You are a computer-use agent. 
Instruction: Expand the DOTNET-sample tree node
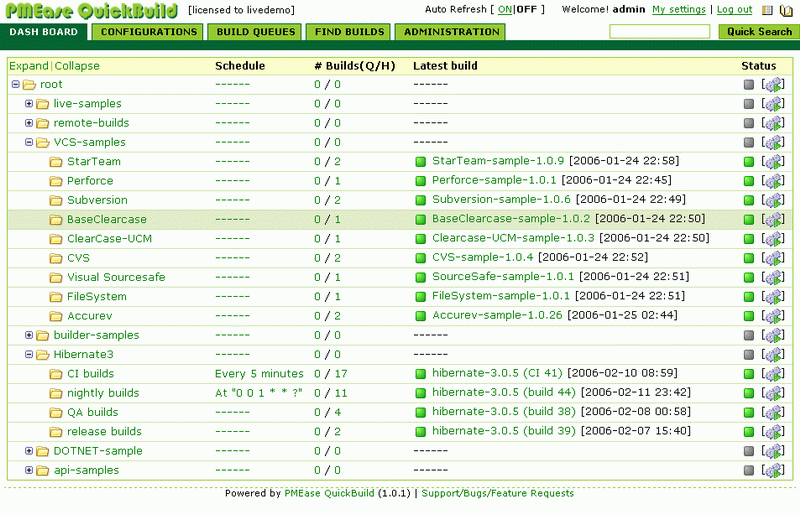[x=29, y=451]
